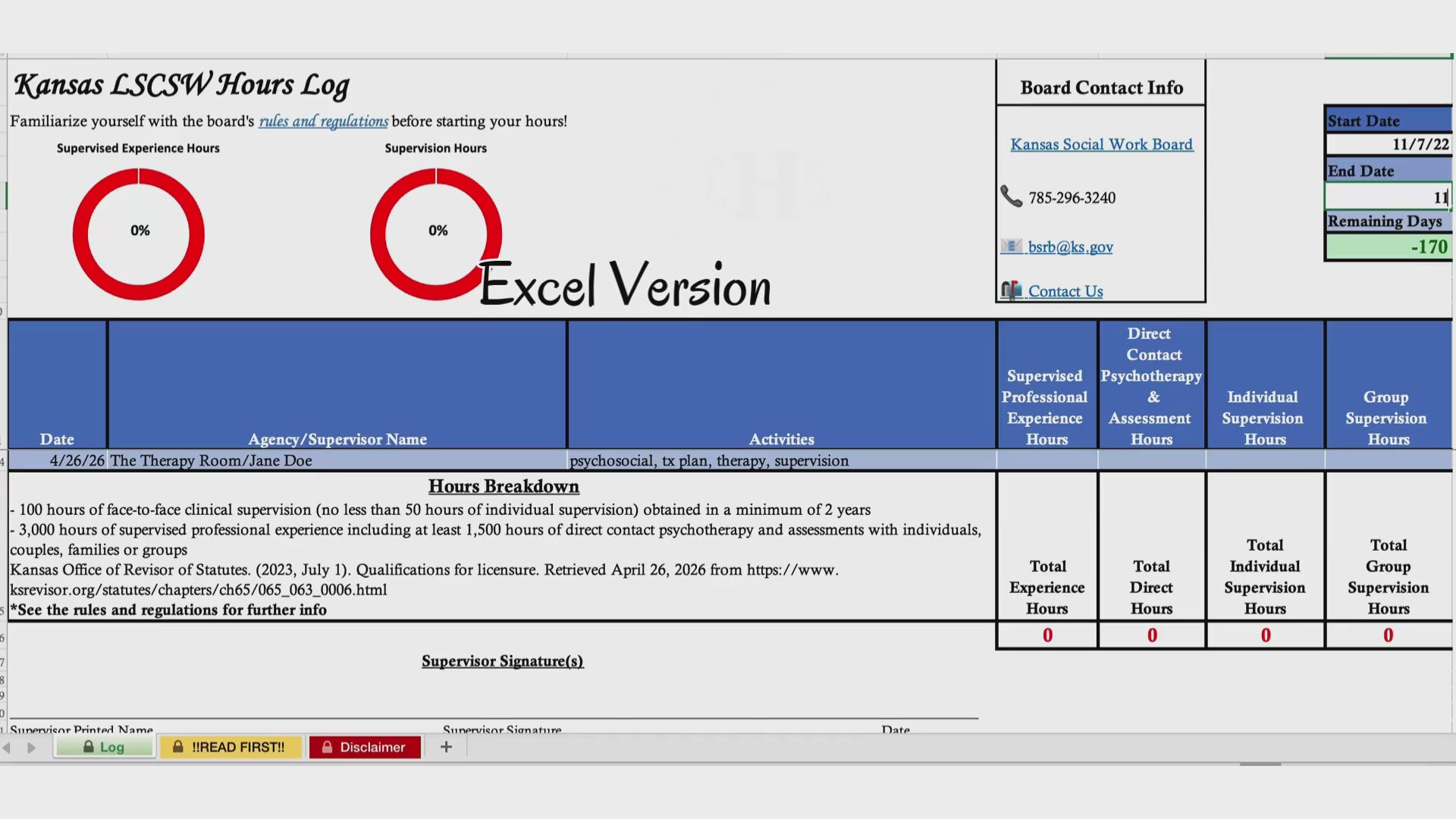
Task: Click the End Date label cell
Action: coord(1389,171)
